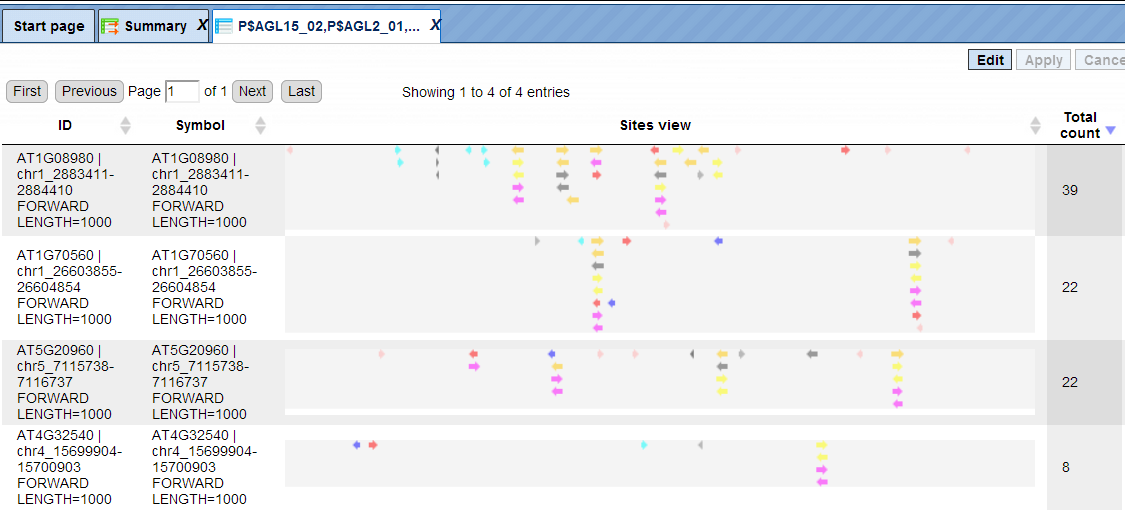This screenshot has width=1125, height=514.
Task: Click the Summary tab icon
Action: click(x=110, y=27)
